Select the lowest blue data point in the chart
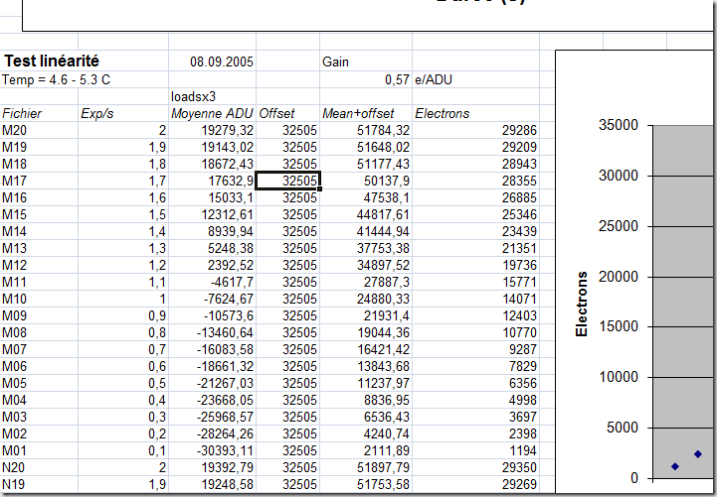Image resolution: width=717 pixels, height=497 pixels. [x=675, y=466]
